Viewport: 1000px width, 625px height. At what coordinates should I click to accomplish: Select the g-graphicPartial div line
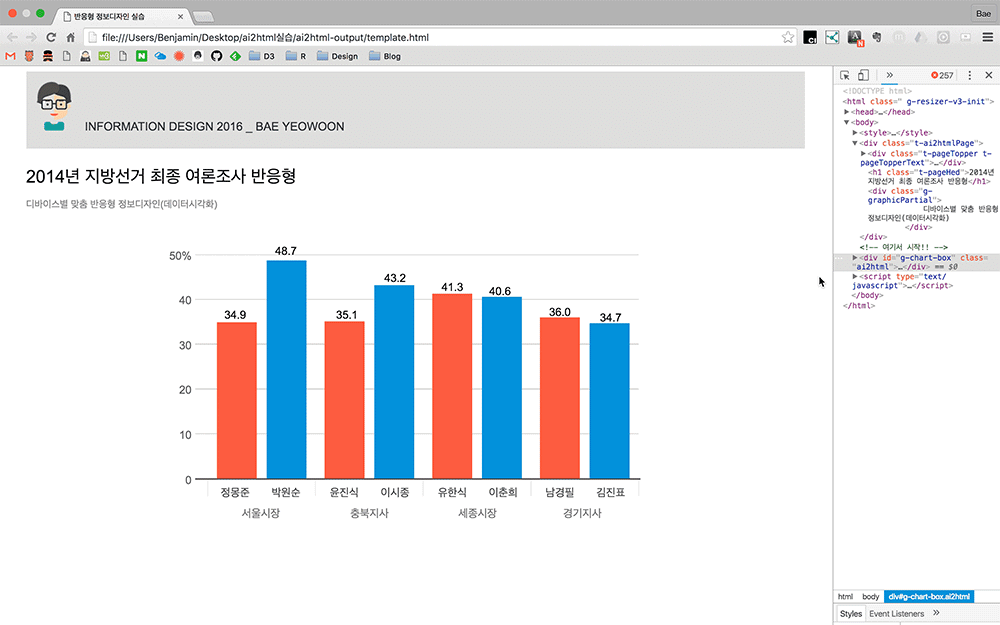coord(904,196)
